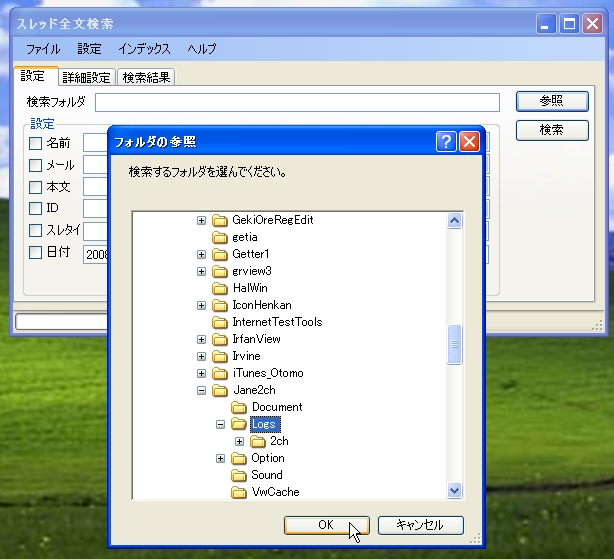Click the GekiOreRegEdit folder icon
Viewport: 614px width, 559px height.
220,221
